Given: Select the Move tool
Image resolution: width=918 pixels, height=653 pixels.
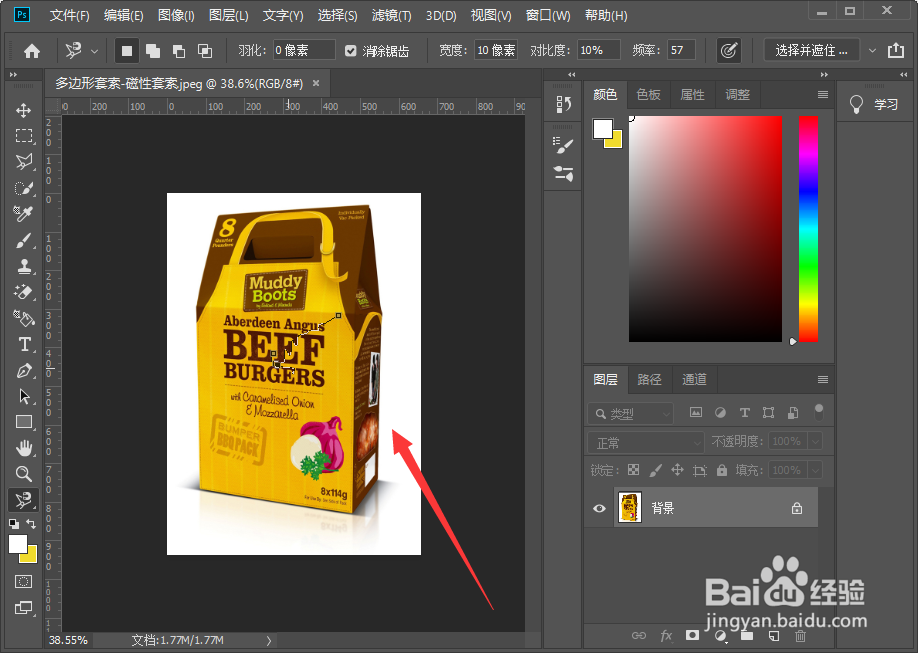Looking at the screenshot, I should [x=23, y=110].
